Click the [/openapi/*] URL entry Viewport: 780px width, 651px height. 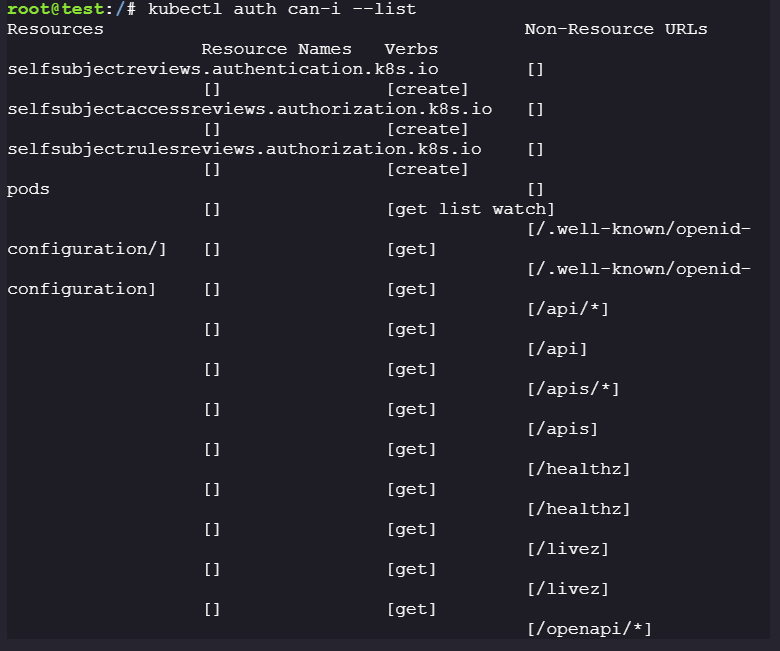point(589,629)
